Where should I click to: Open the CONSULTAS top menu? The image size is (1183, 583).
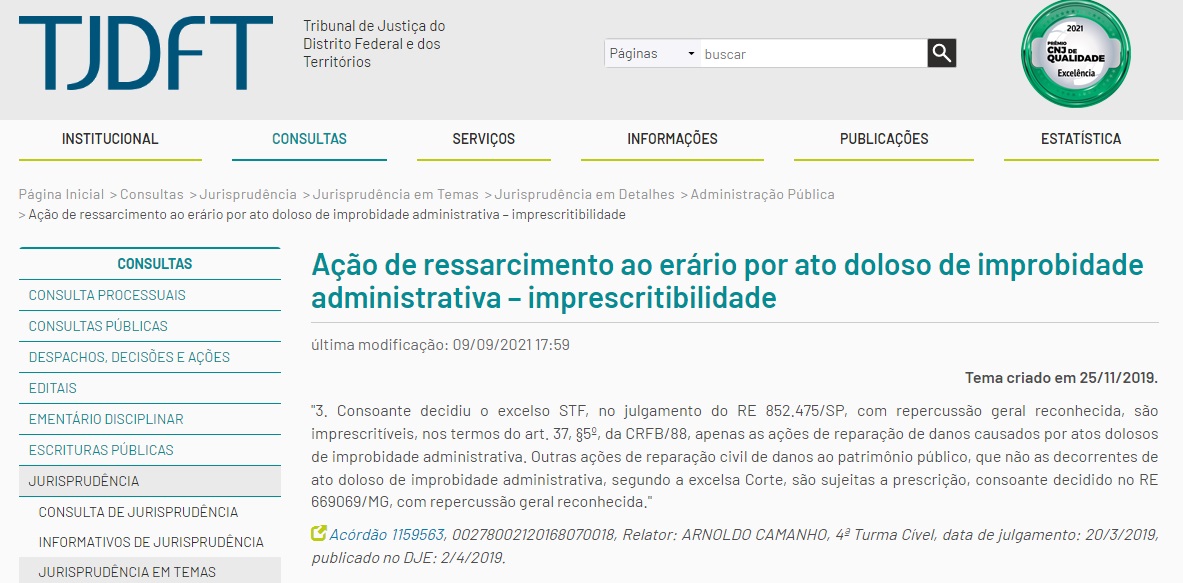[x=309, y=139]
